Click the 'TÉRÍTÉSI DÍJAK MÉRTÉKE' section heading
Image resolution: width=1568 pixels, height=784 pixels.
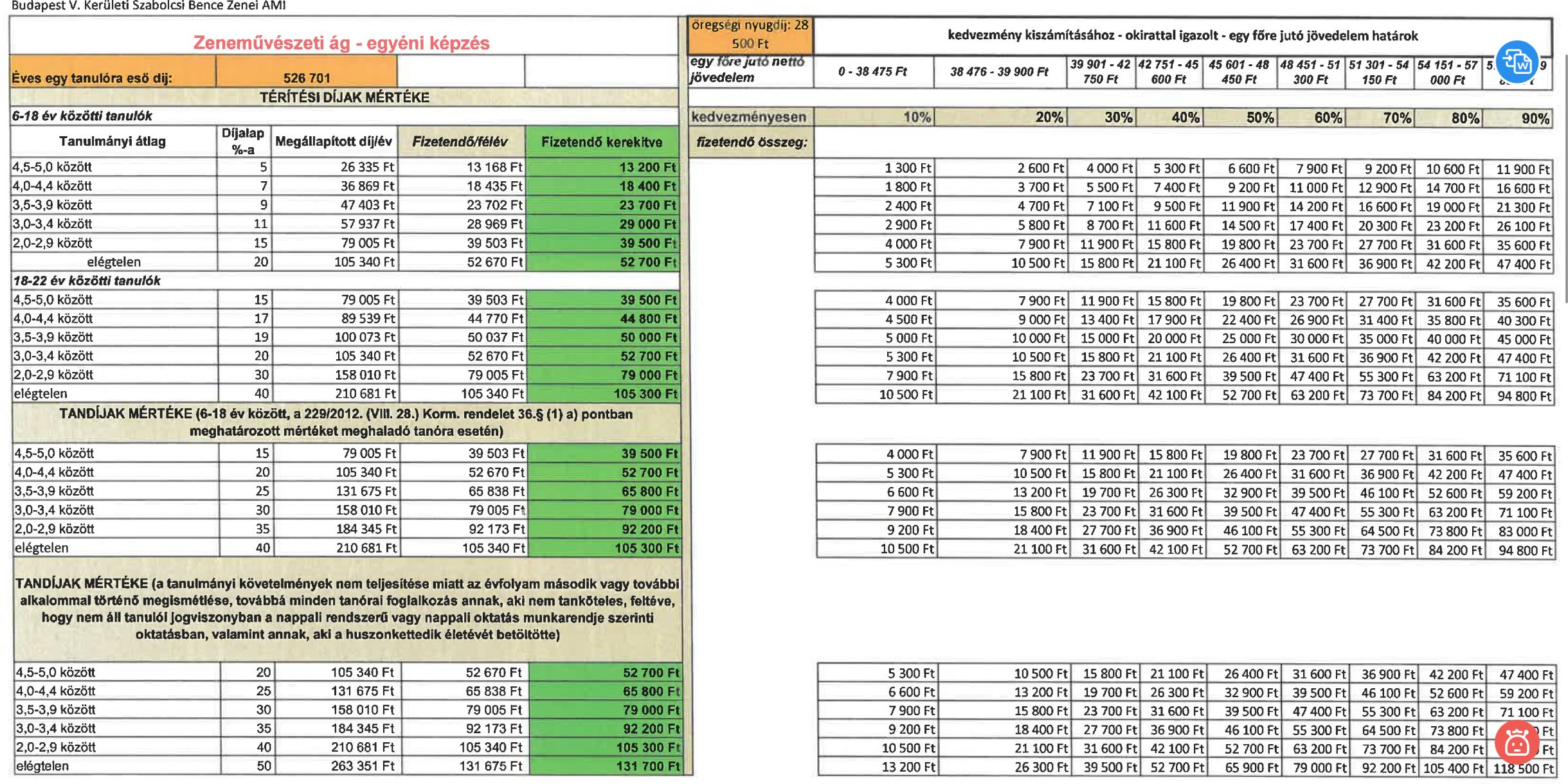coord(345,98)
